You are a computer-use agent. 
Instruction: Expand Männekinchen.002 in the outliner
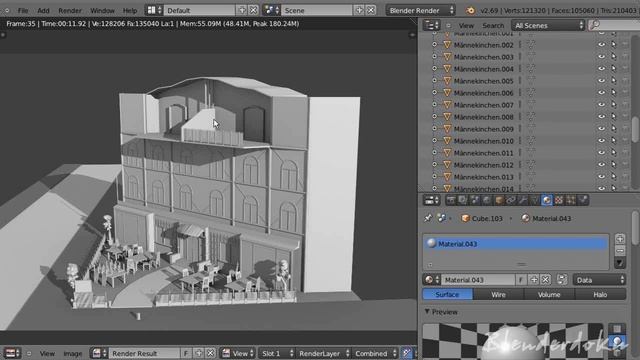(434, 45)
